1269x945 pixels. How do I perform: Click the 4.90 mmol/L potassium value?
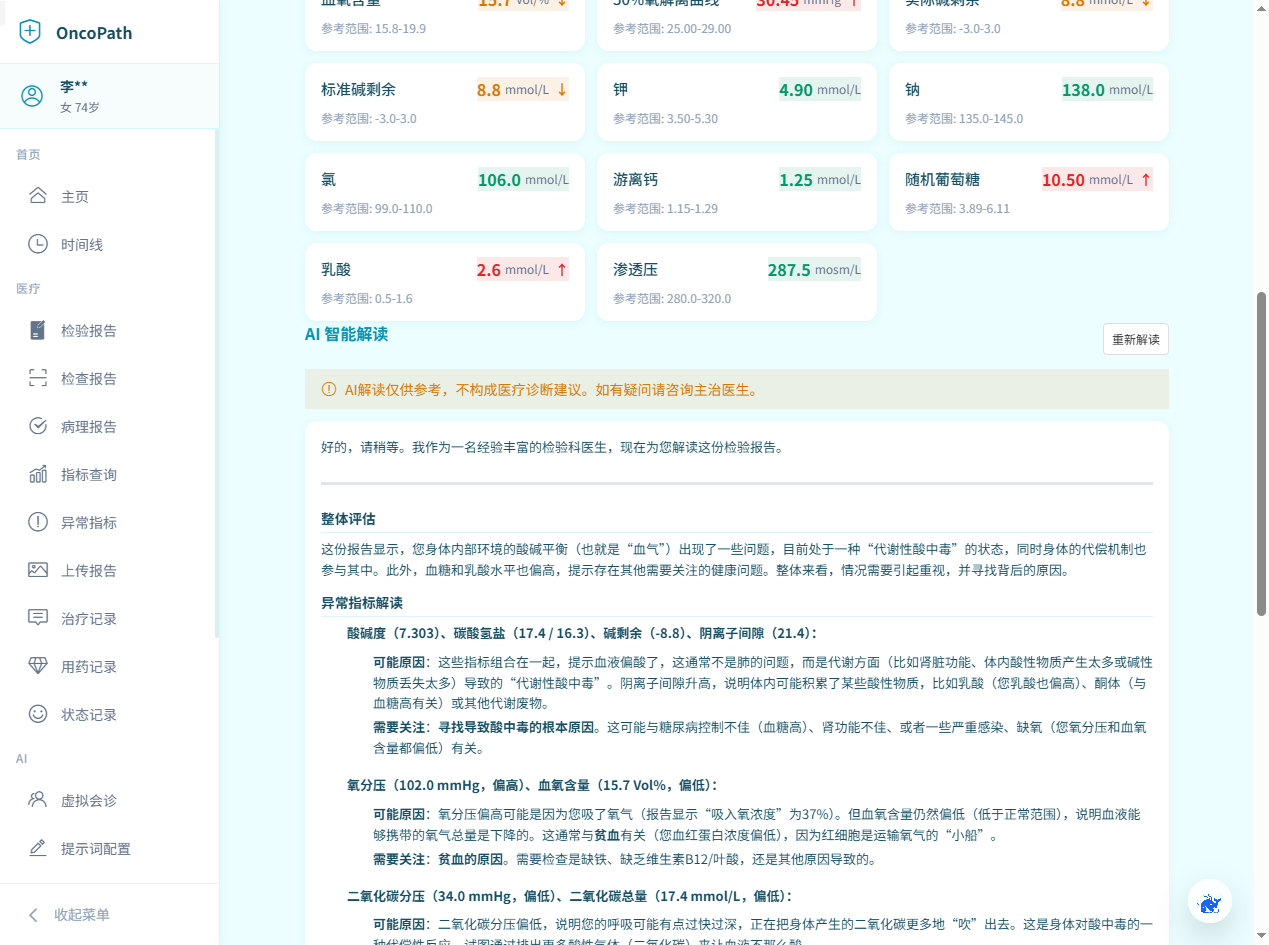pos(820,90)
